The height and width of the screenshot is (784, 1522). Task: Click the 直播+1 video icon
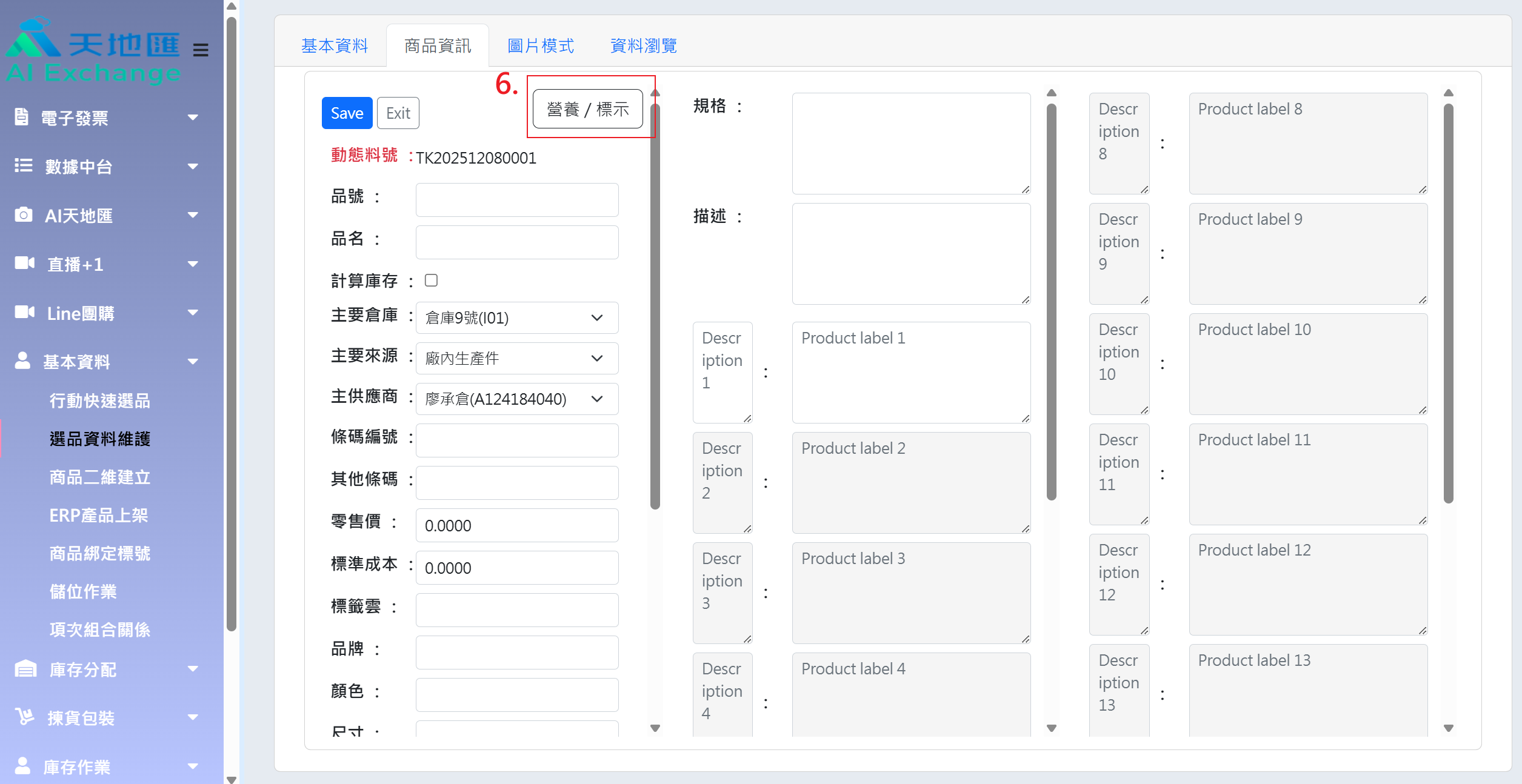[x=24, y=263]
